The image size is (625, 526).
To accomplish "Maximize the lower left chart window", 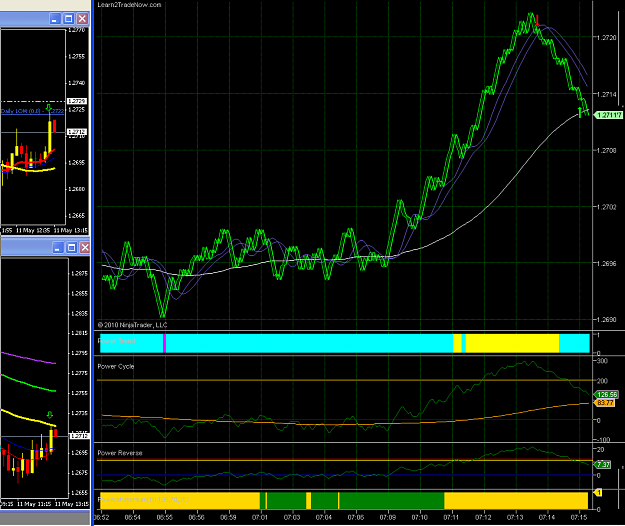I will point(71,247).
